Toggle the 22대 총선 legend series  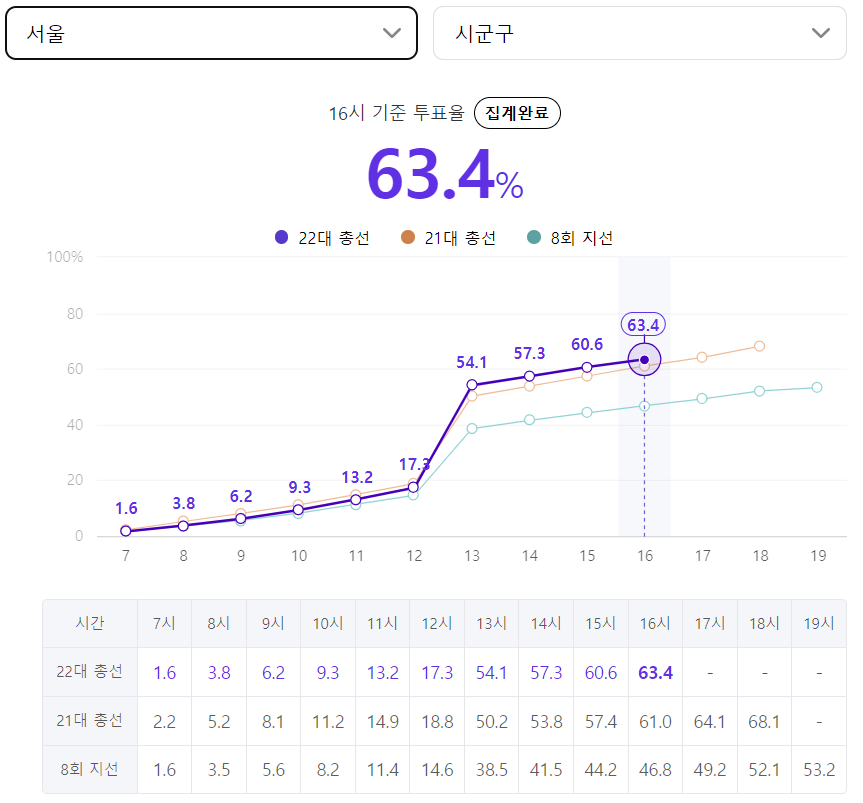[x=323, y=238]
